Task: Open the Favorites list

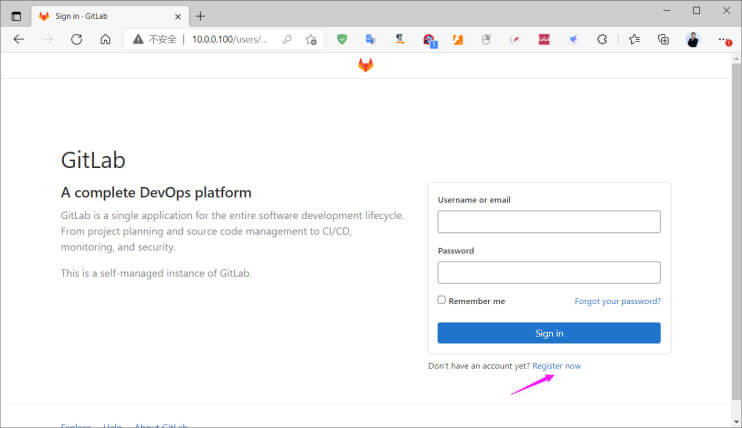Action: 634,40
